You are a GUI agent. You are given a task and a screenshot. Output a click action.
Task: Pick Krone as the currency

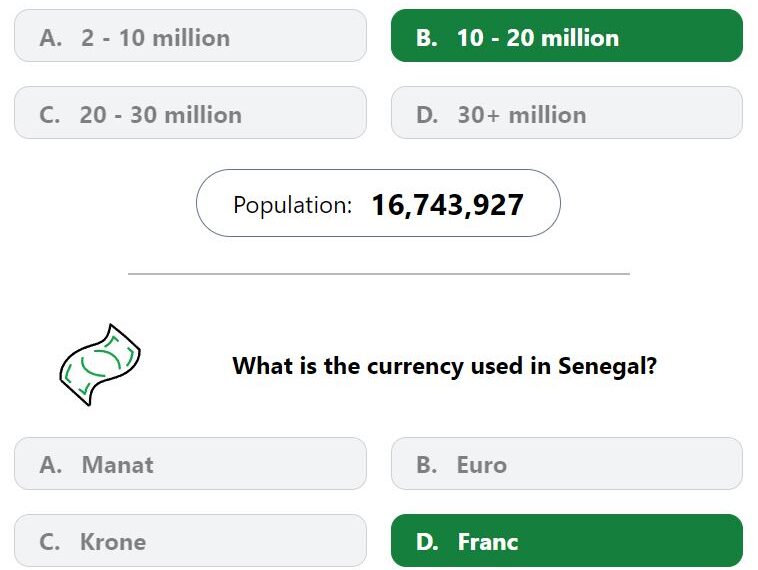coord(190,541)
